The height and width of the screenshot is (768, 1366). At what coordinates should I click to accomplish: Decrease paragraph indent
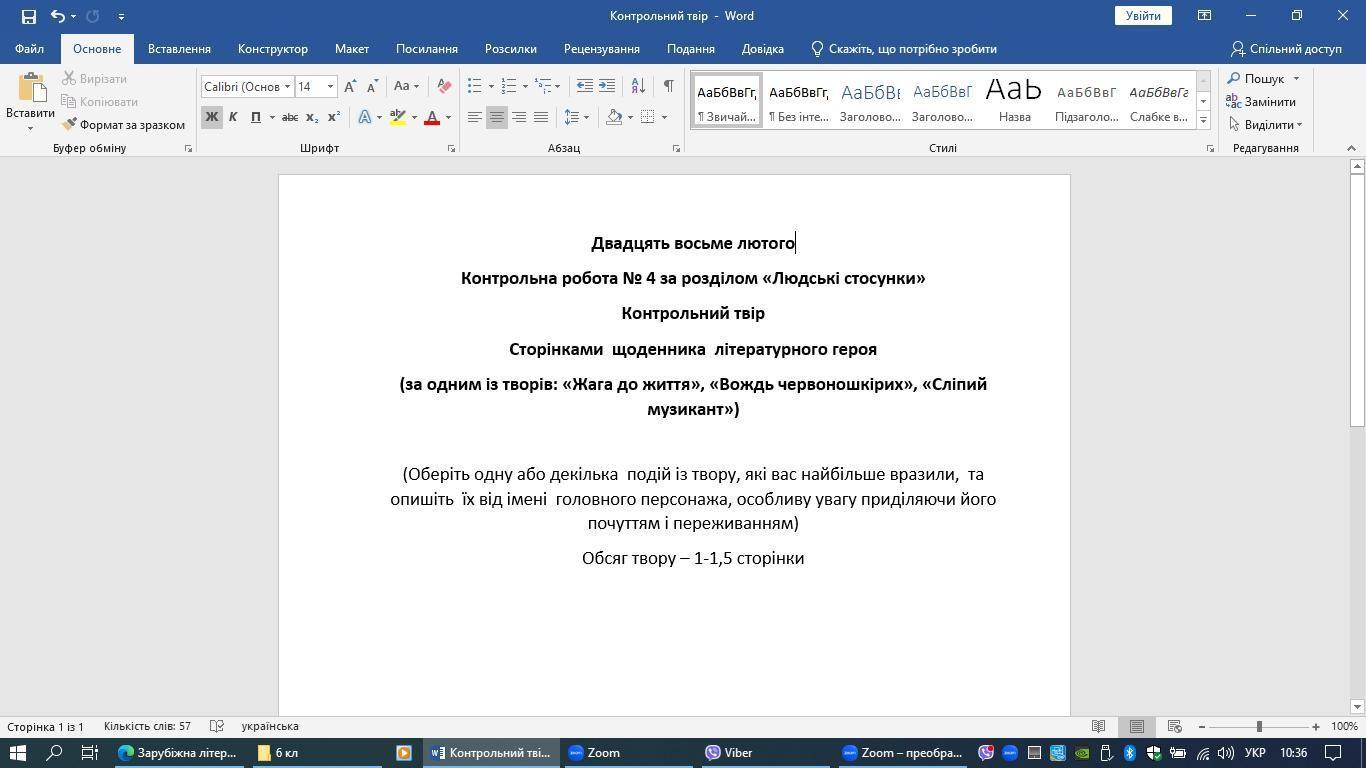coord(585,87)
